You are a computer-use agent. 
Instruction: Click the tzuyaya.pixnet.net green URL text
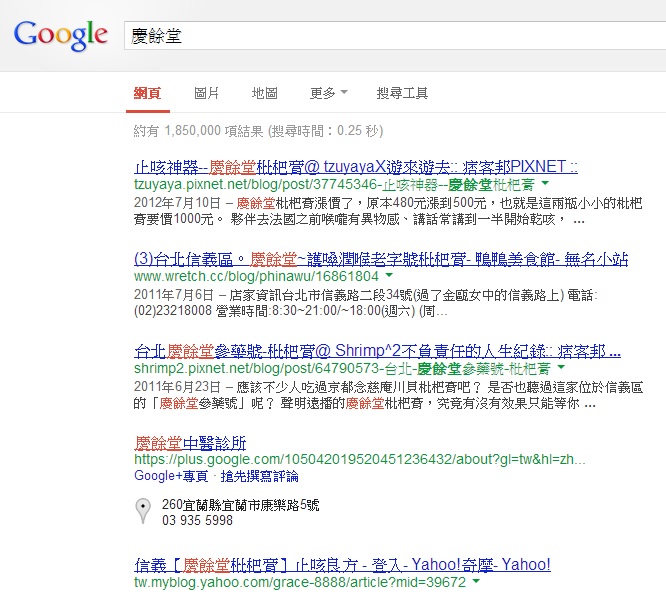tap(334, 185)
